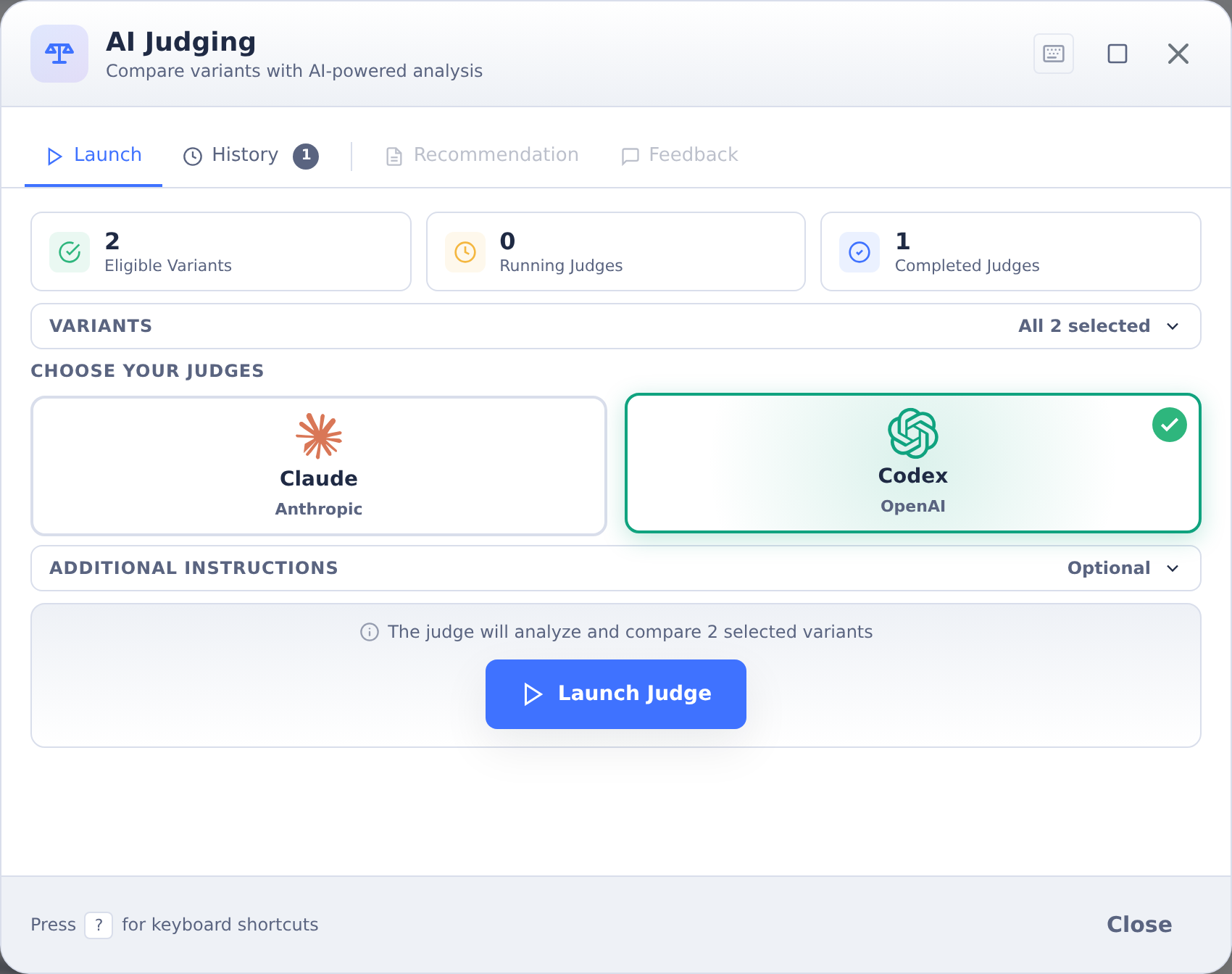
Task: Open the Recommendation tab
Action: (483, 155)
